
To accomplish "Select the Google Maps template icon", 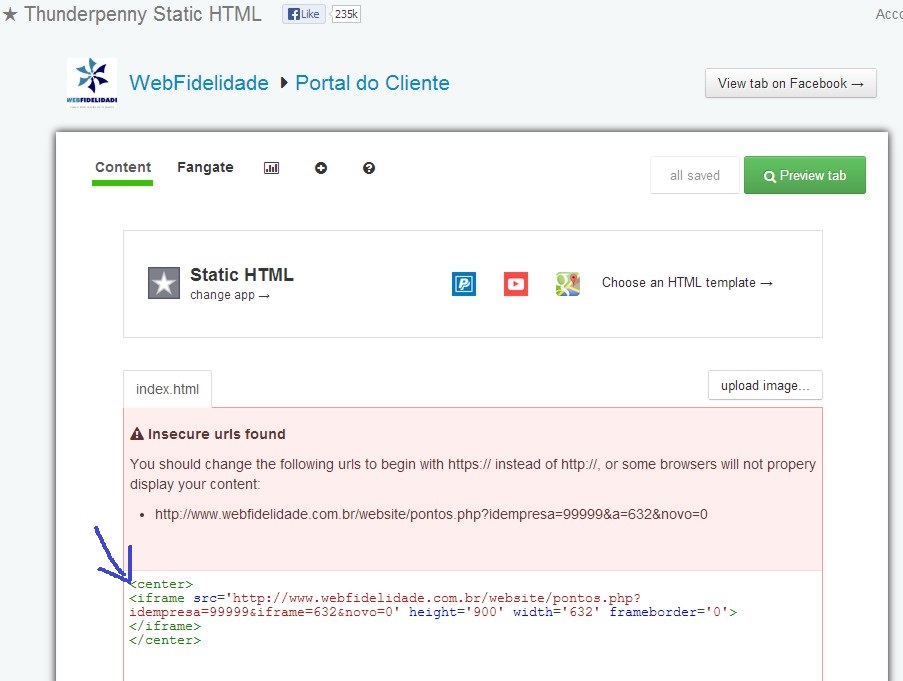I will [x=568, y=284].
